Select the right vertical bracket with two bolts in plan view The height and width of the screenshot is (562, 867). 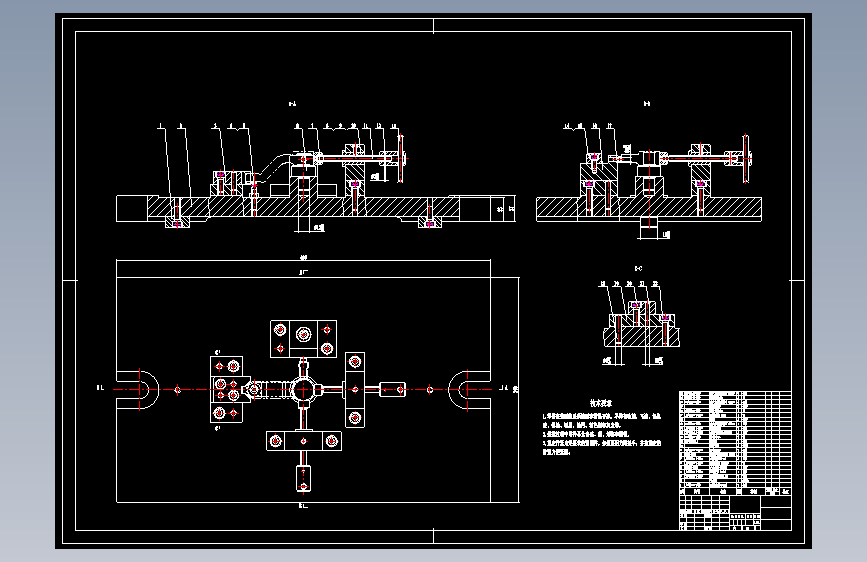coord(354,390)
